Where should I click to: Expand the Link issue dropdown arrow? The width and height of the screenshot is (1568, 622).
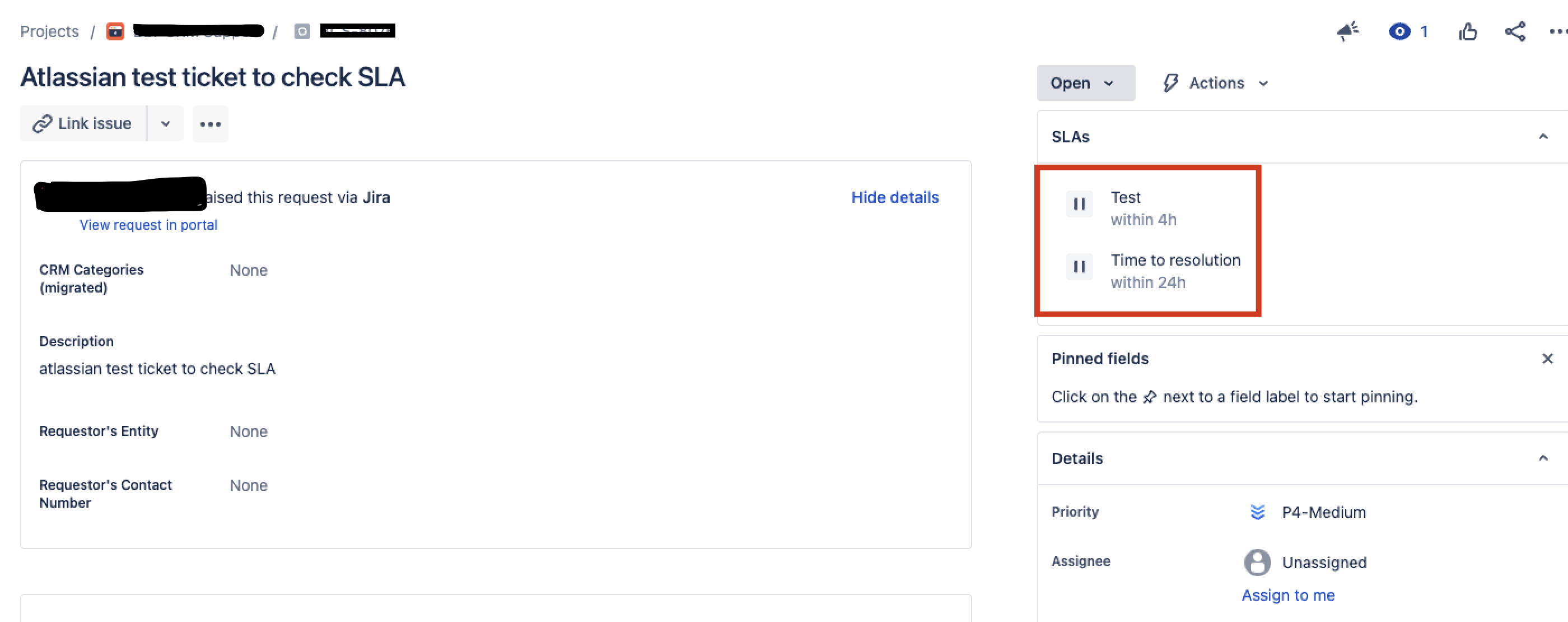pyautogui.click(x=166, y=124)
